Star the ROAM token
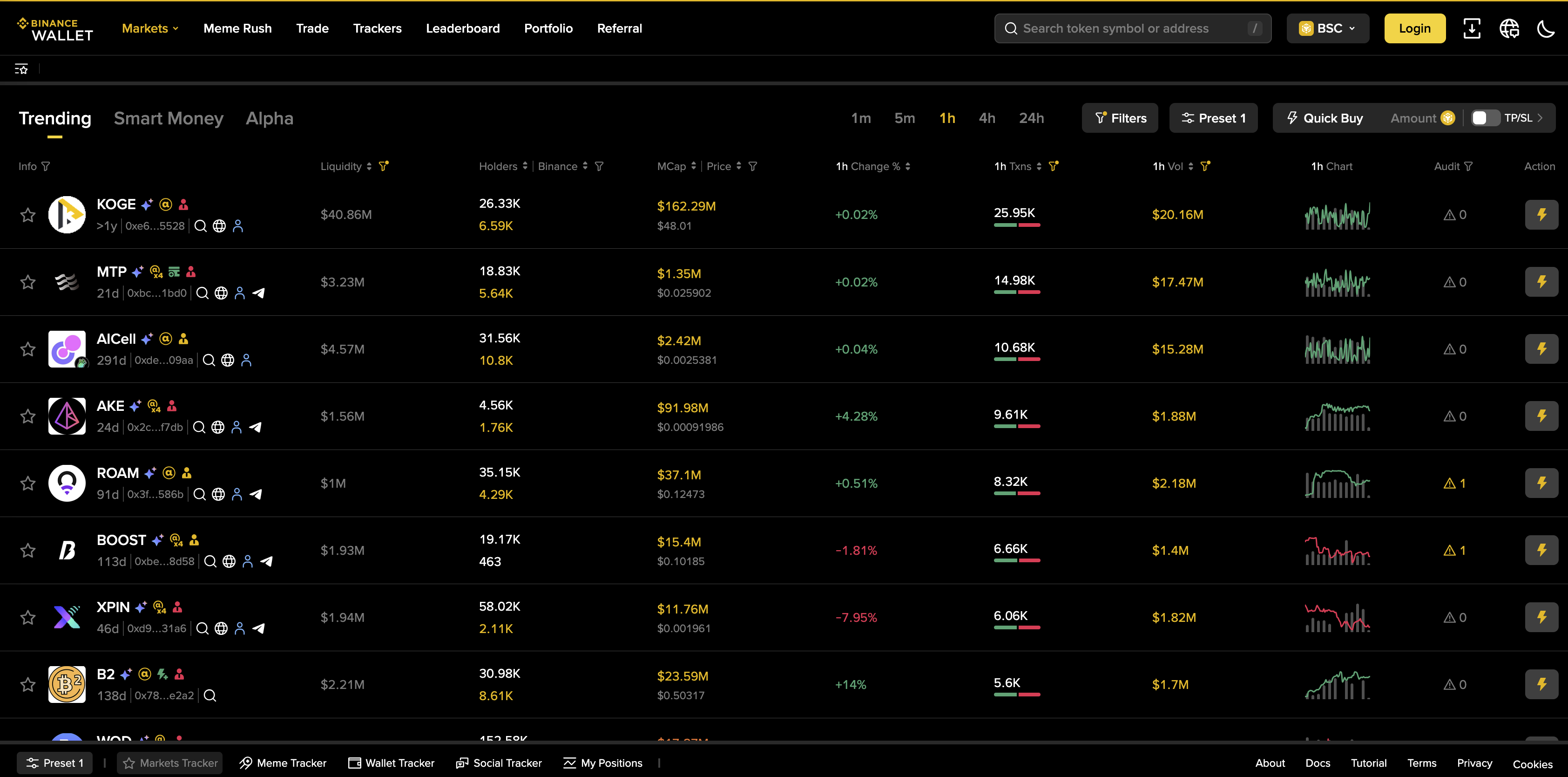The image size is (1568, 777). (28, 483)
